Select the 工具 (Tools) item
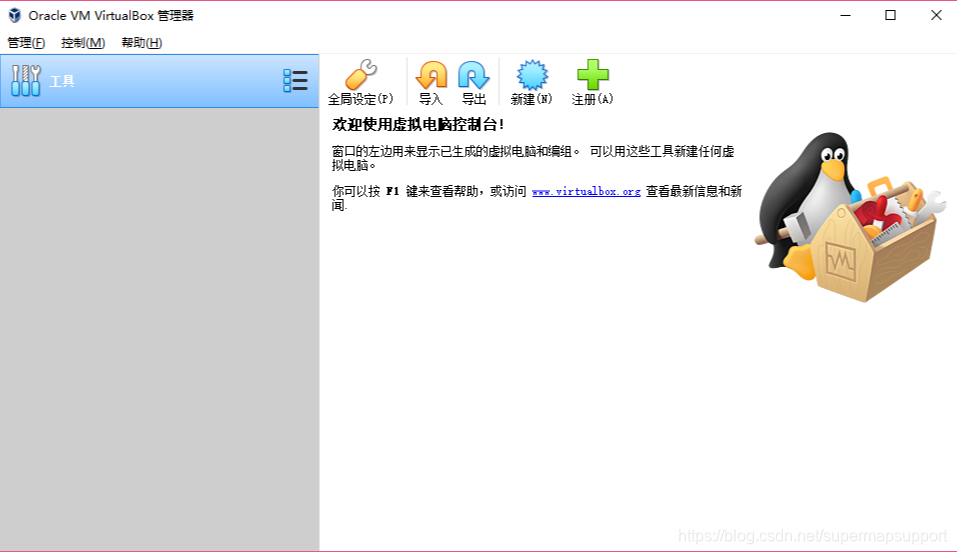957x554 pixels. pyautogui.click(x=159, y=81)
